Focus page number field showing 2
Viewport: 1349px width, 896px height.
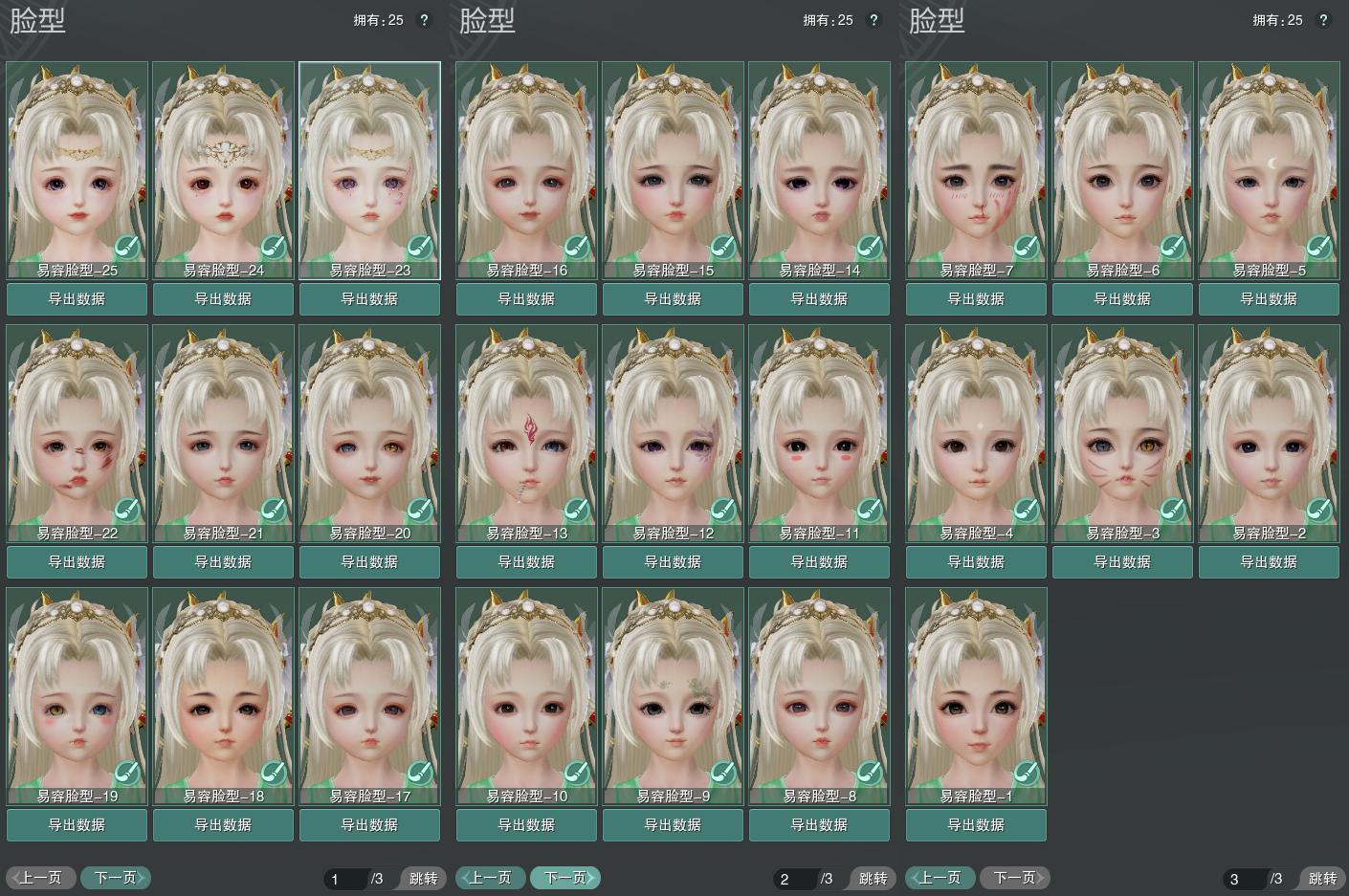click(x=795, y=879)
